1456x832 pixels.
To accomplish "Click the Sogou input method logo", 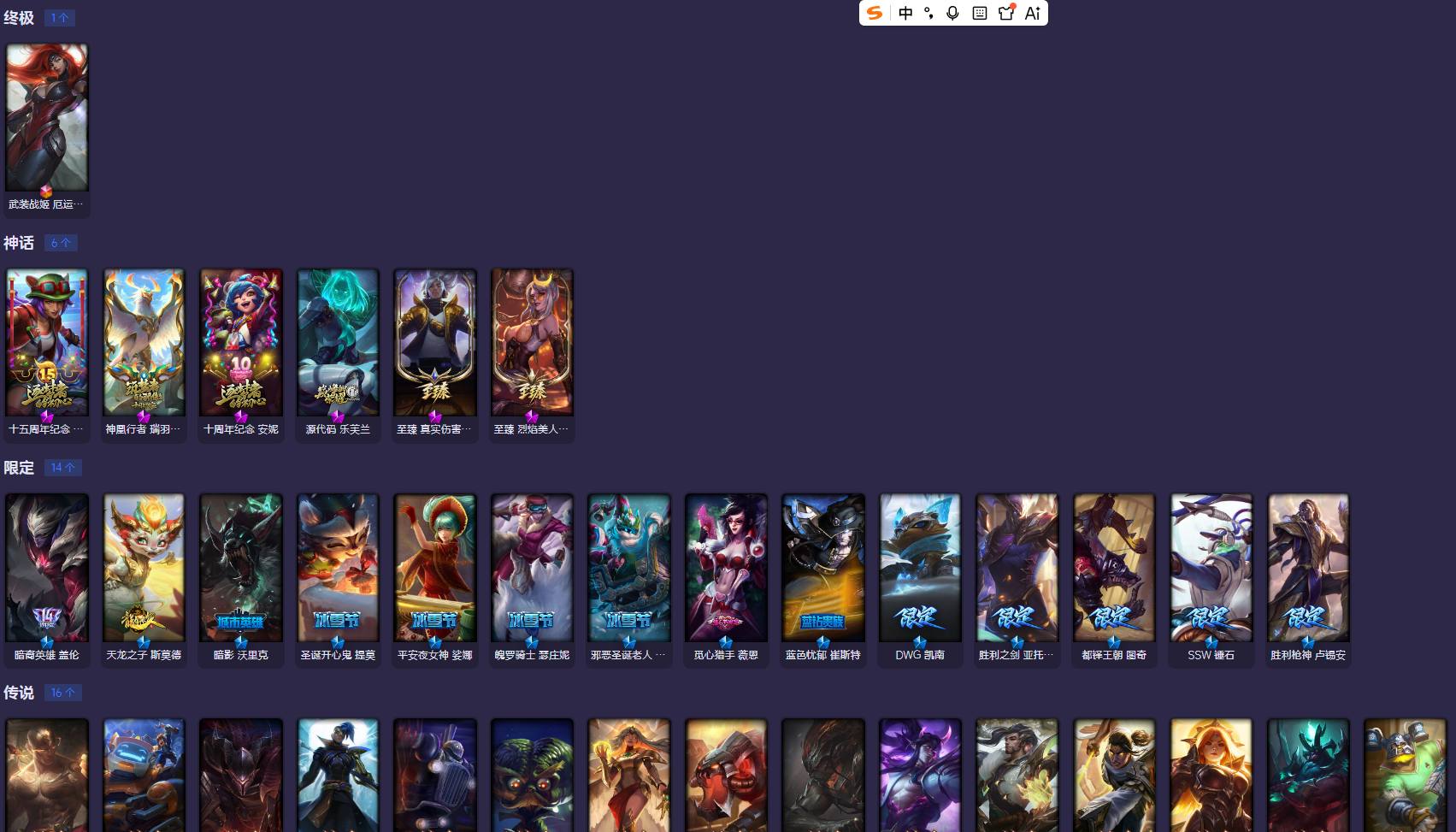I will click(874, 13).
